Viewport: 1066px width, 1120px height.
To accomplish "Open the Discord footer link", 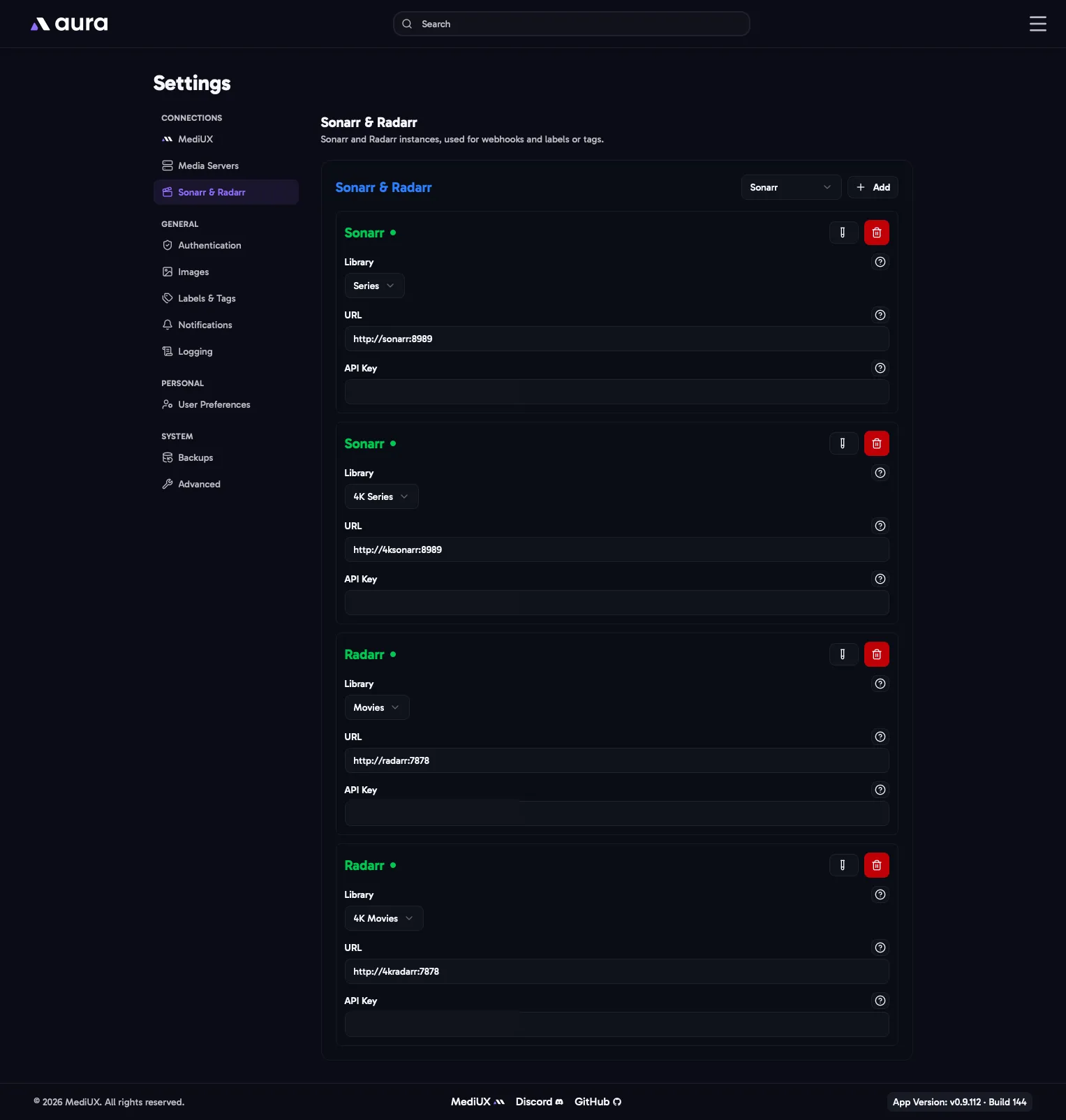I will (539, 1102).
